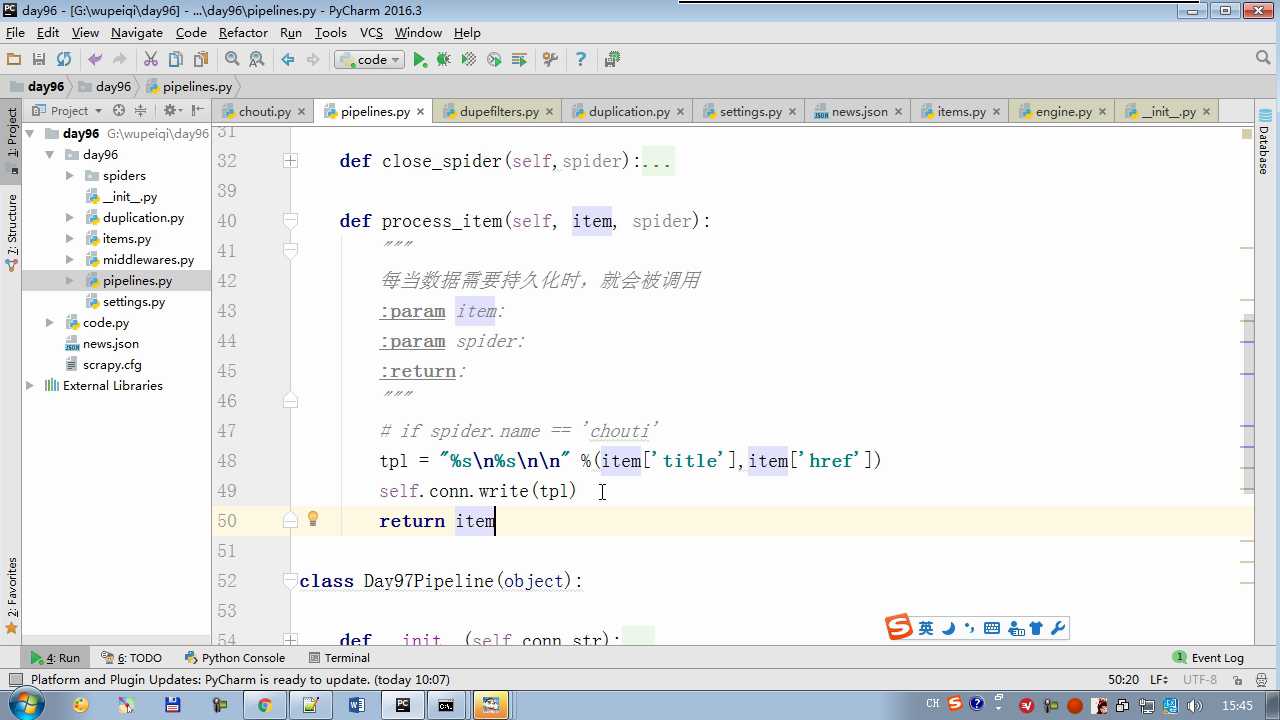1280x720 pixels.
Task: Click the Paste toolbar icon
Action: (x=201, y=60)
